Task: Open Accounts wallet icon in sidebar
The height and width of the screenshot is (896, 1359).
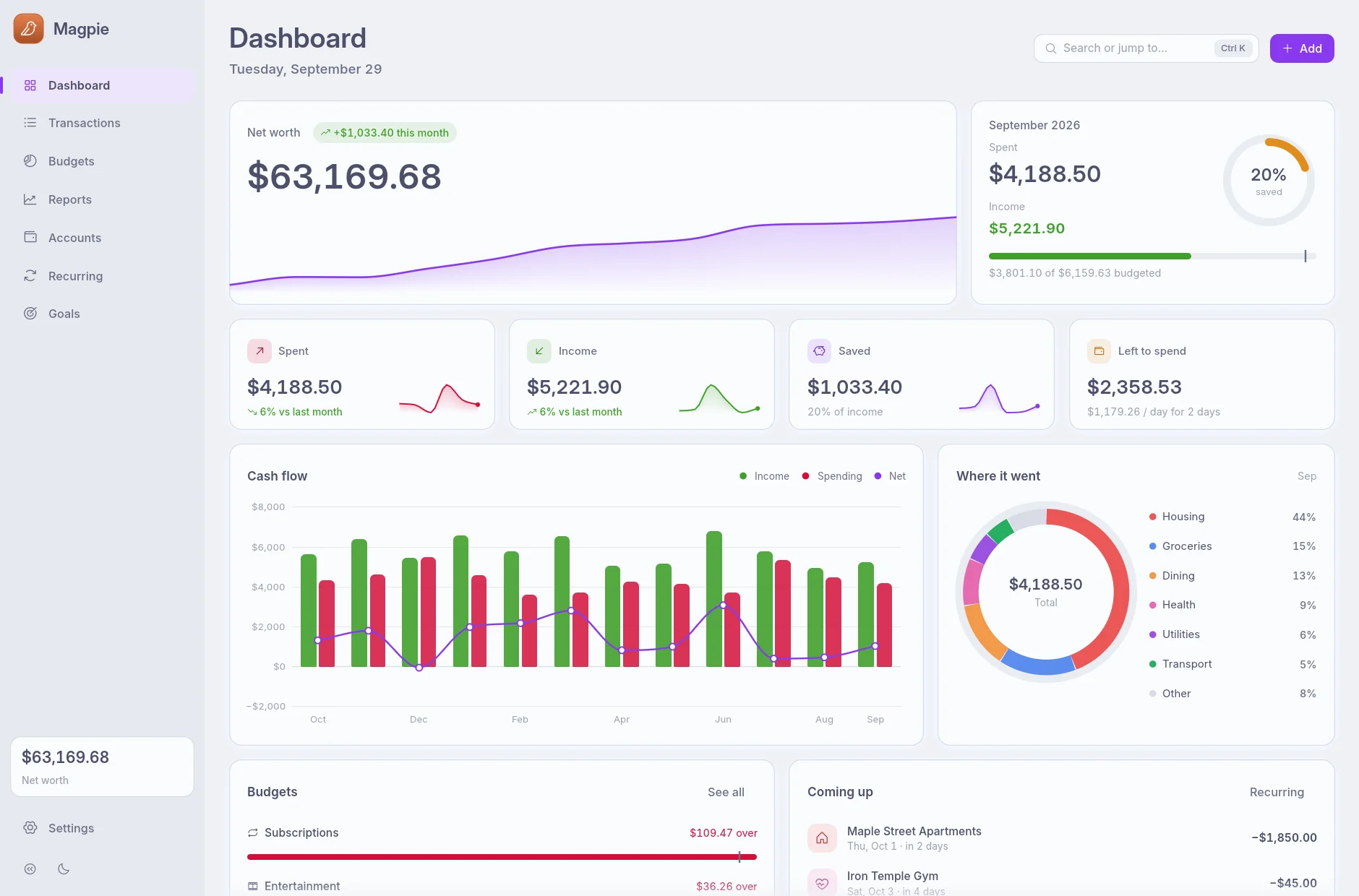Action: tap(30, 237)
